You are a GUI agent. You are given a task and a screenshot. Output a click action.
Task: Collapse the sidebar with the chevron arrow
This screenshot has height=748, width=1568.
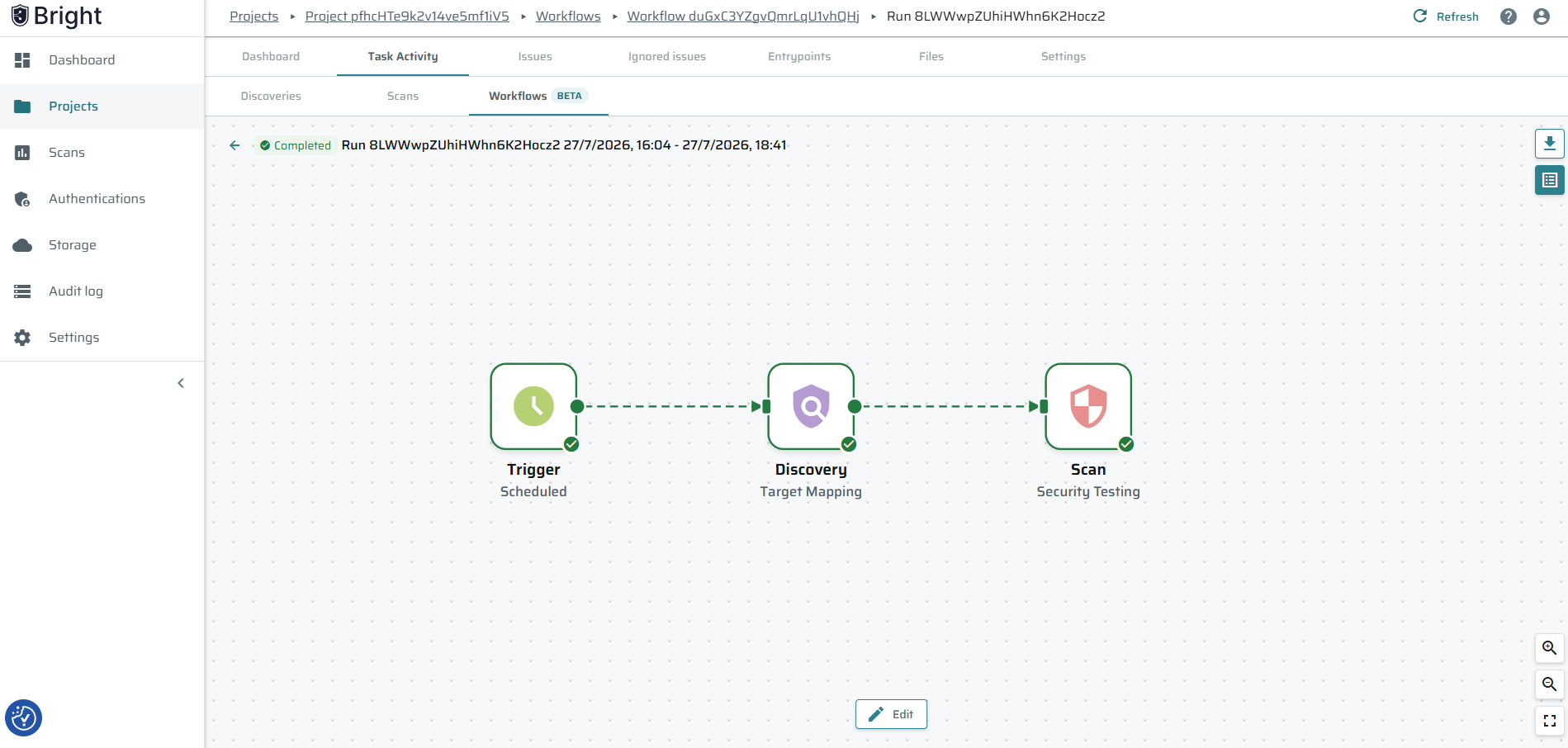click(181, 383)
